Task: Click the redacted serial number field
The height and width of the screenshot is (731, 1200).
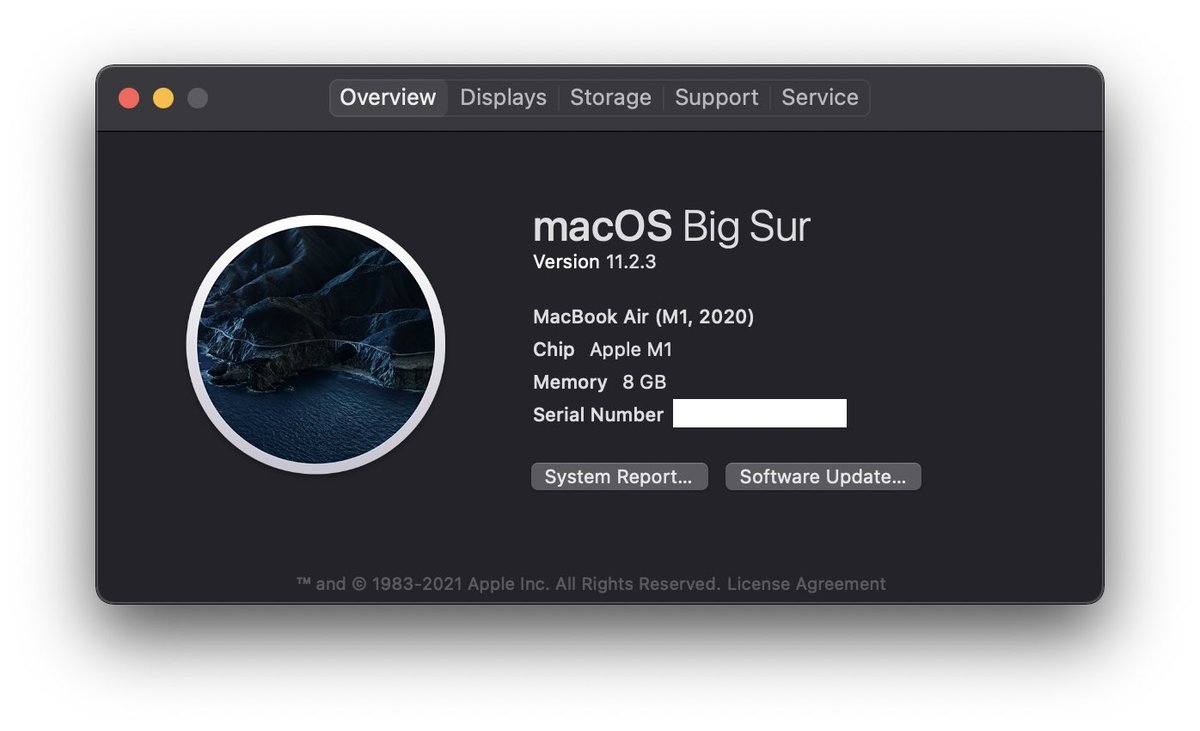Action: [760, 413]
